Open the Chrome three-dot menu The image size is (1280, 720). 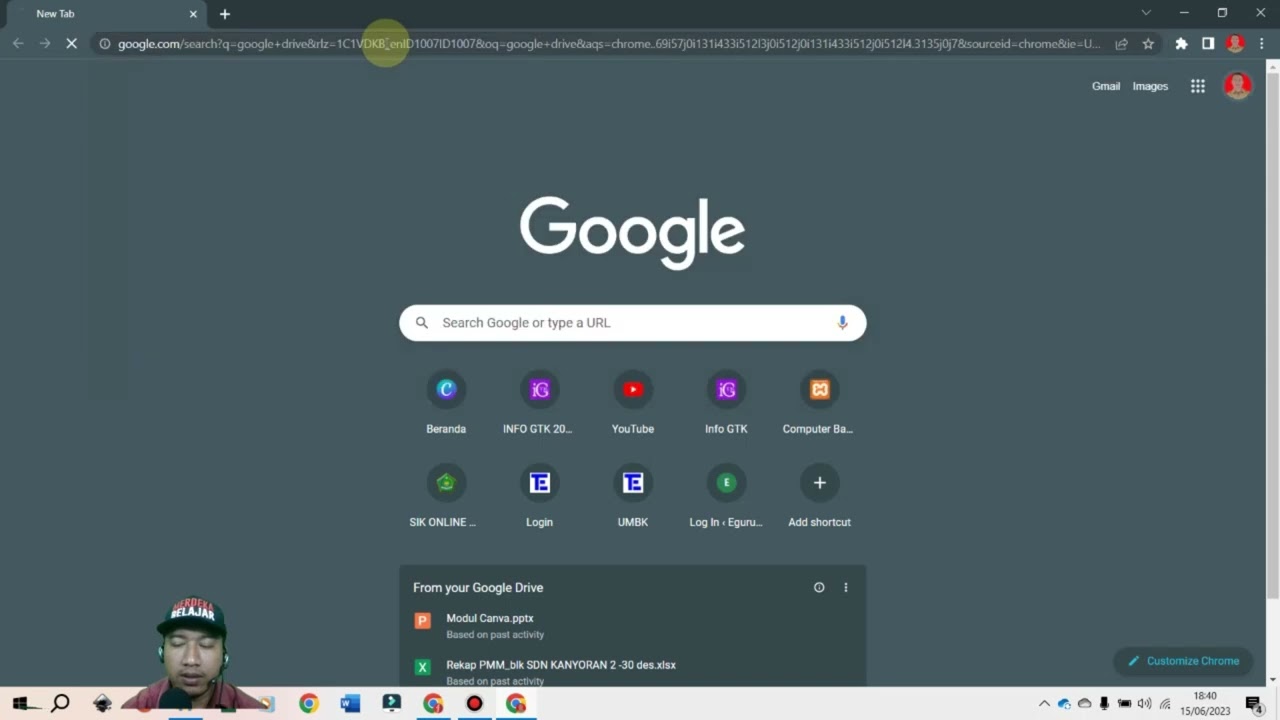(x=1262, y=44)
